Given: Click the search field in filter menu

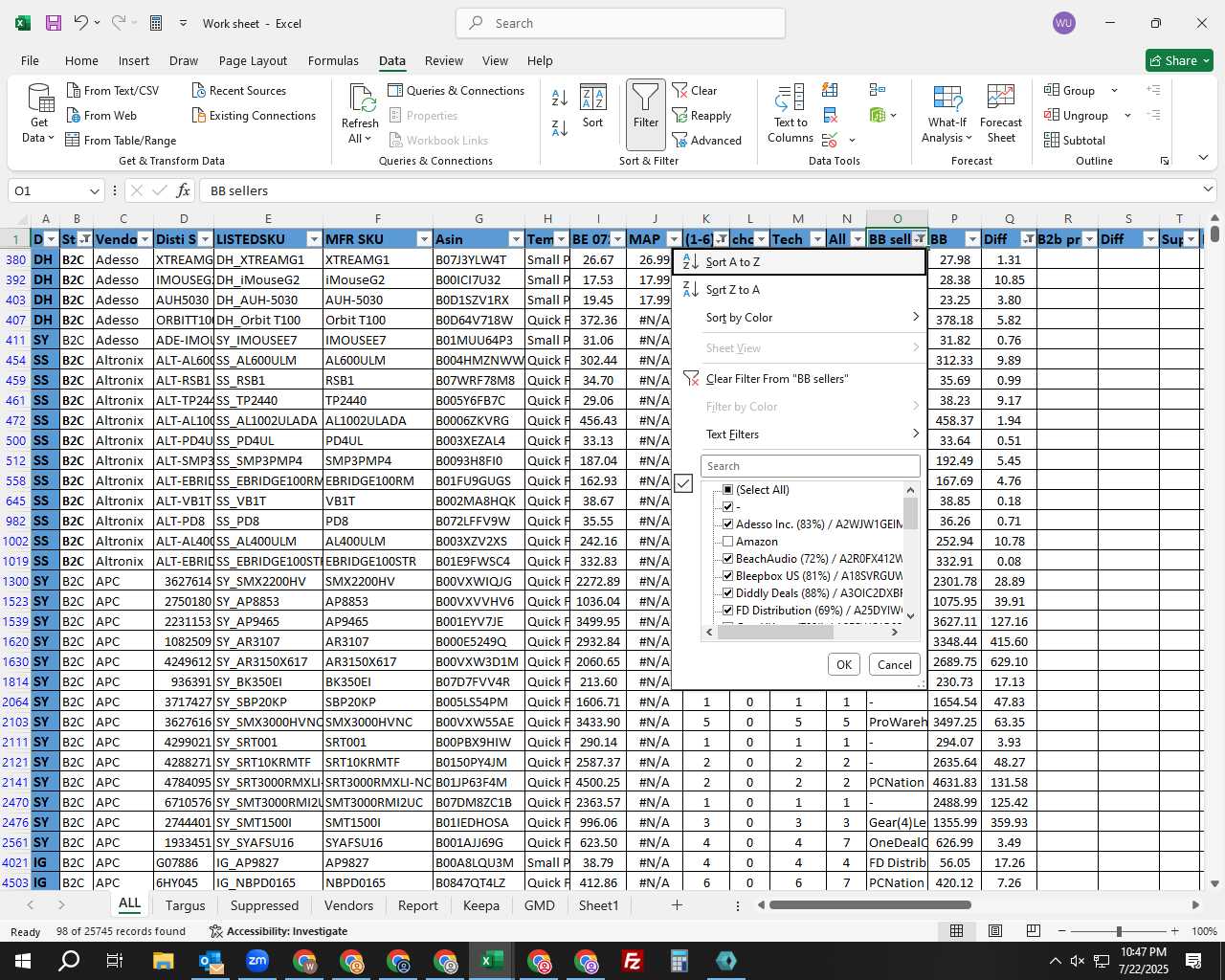Looking at the screenshot, I should click(x=811, y=466).
